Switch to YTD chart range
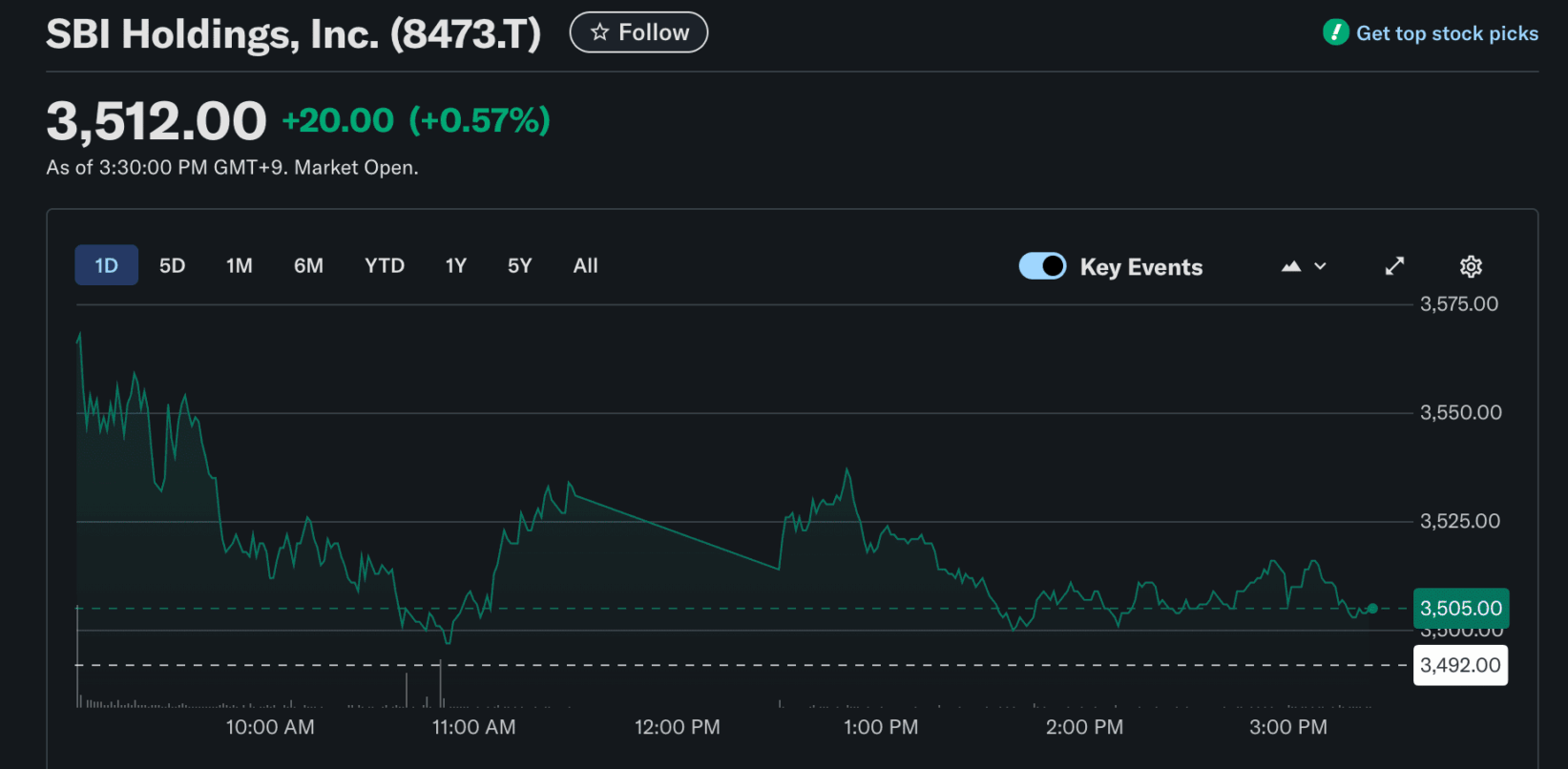 [384, 265]
